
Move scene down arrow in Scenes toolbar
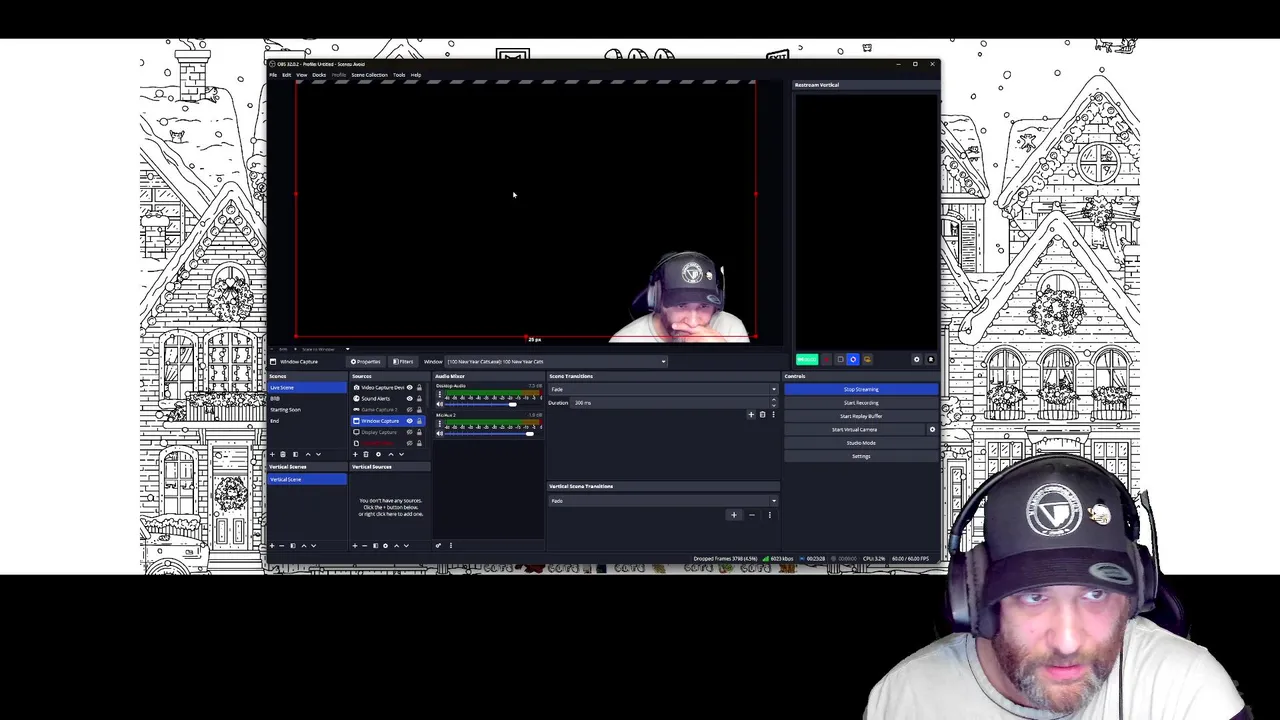[x=318, y=454]
